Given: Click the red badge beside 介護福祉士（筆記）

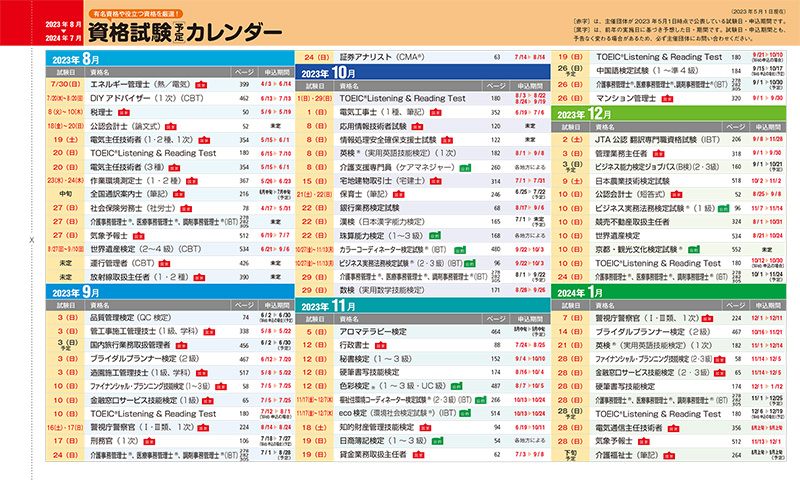Looking at the screenshot, I should click(669, 456).
